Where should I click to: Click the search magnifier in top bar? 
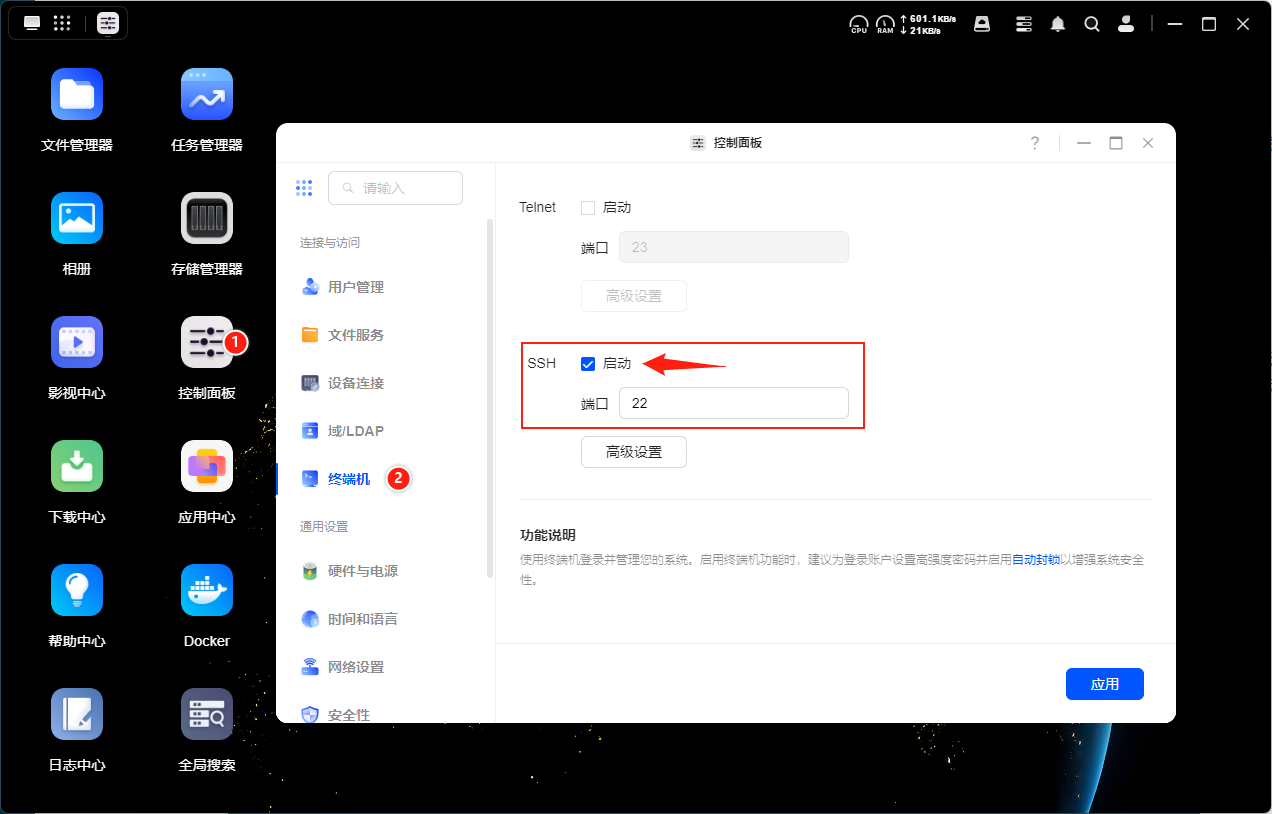(x=1092, y=23)
